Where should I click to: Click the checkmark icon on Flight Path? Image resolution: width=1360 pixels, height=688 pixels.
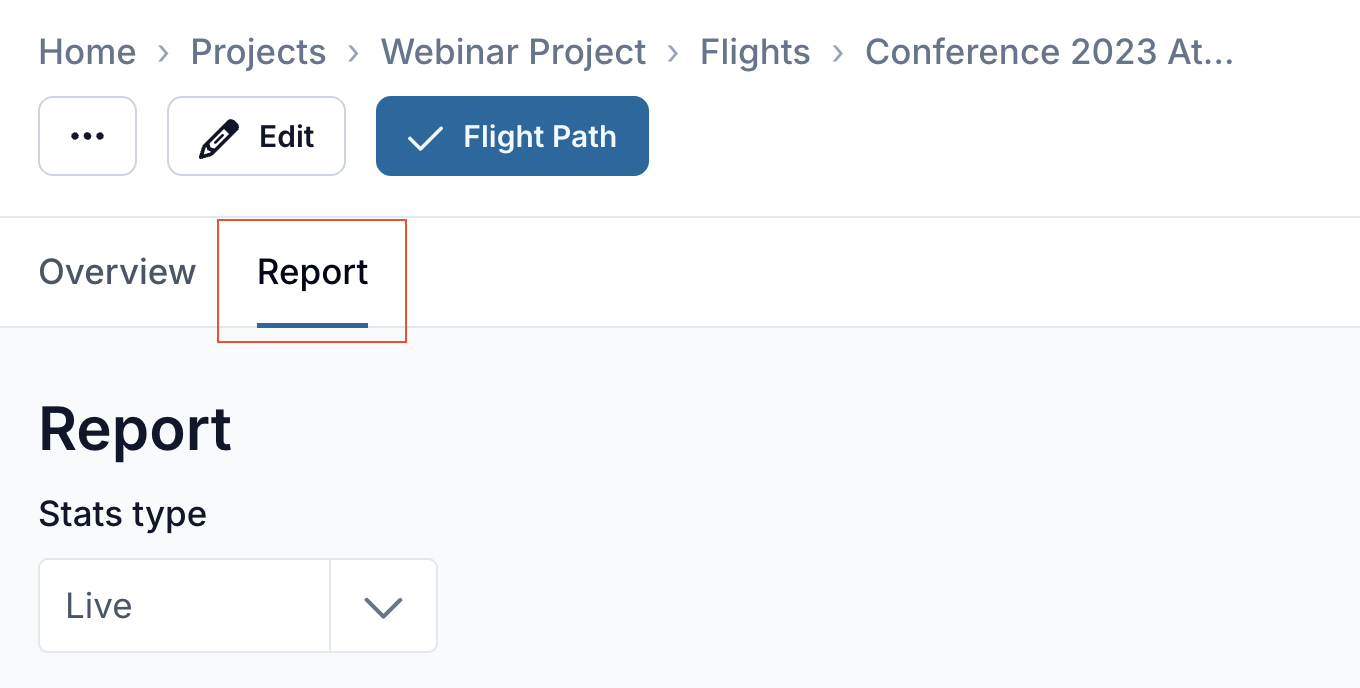pos(425,137)
